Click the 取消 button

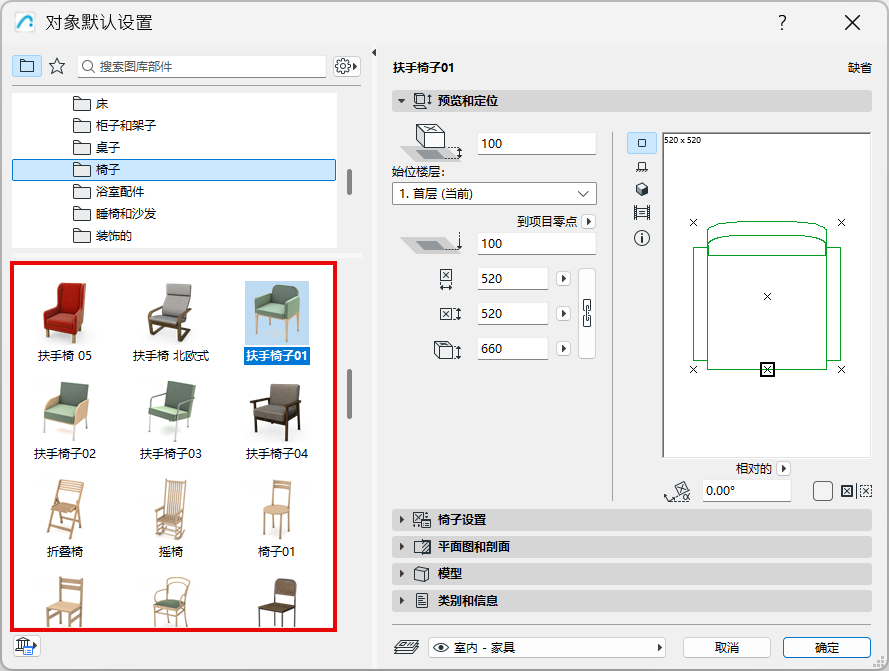click(x=726, y=647)
